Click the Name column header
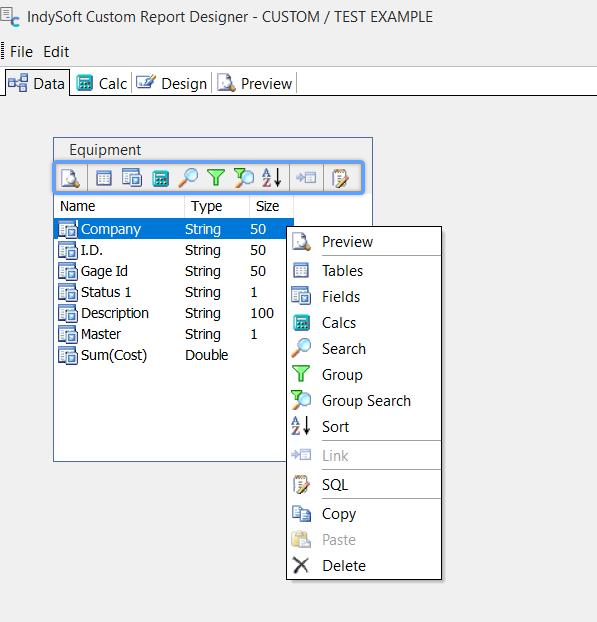The height and width of the screenshot is (622, 597). click(119, 206)
